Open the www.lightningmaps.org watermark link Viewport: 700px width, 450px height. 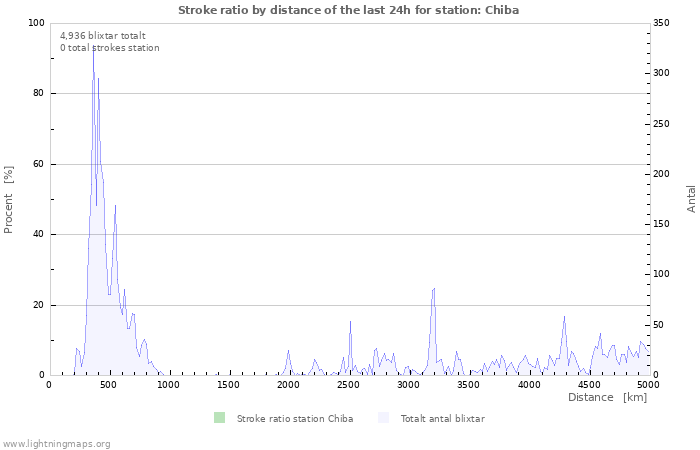pyautogui.click(x=56, y=443)
